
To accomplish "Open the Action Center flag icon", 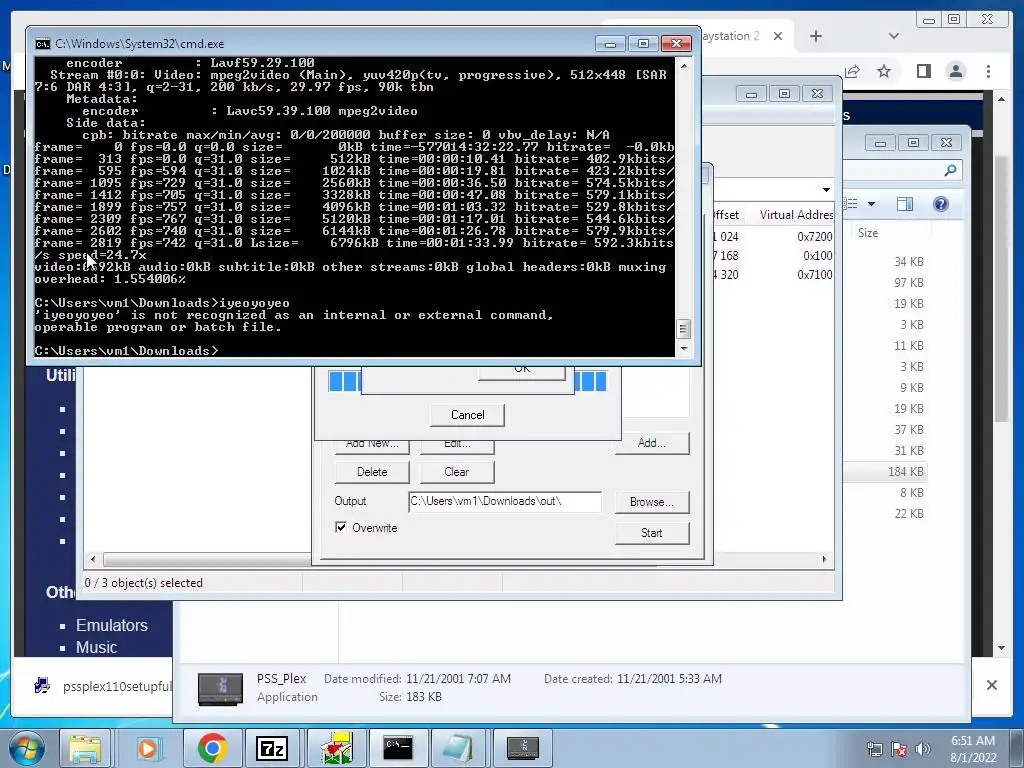I will point(899,749).
